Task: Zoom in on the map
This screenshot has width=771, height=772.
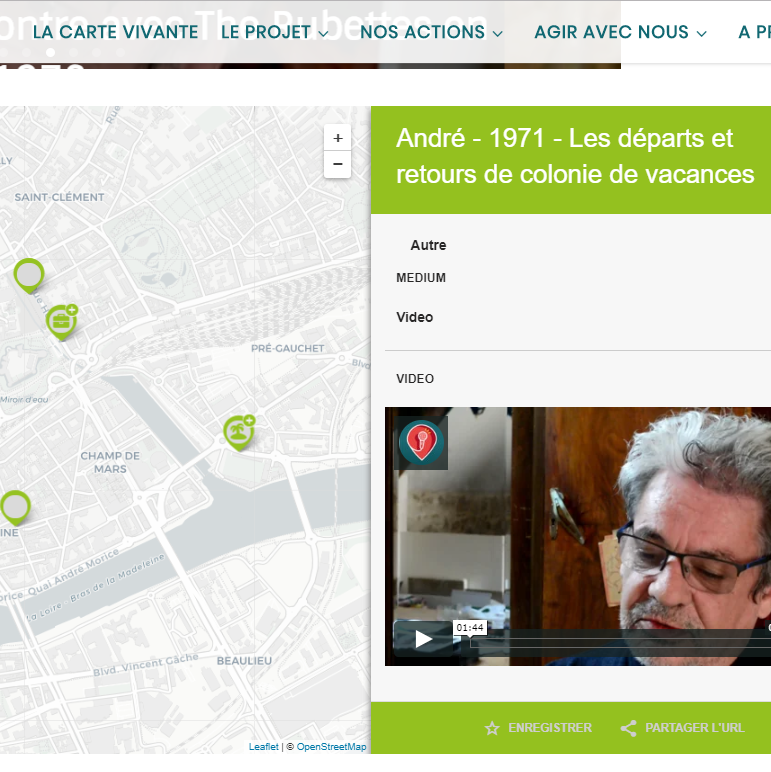Action: [337, 138]
